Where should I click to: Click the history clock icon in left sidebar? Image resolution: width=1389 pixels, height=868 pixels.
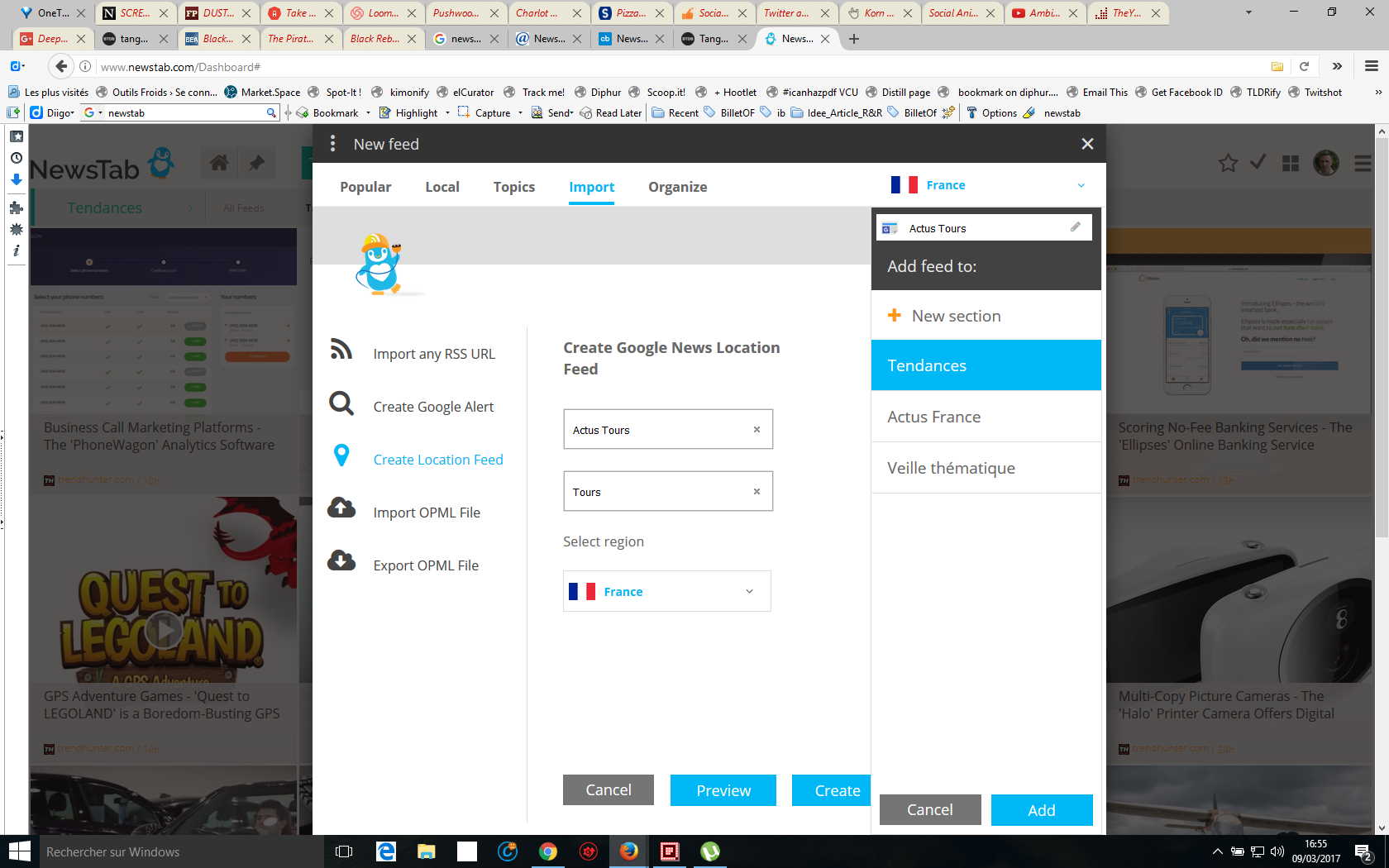pos(16,158)
